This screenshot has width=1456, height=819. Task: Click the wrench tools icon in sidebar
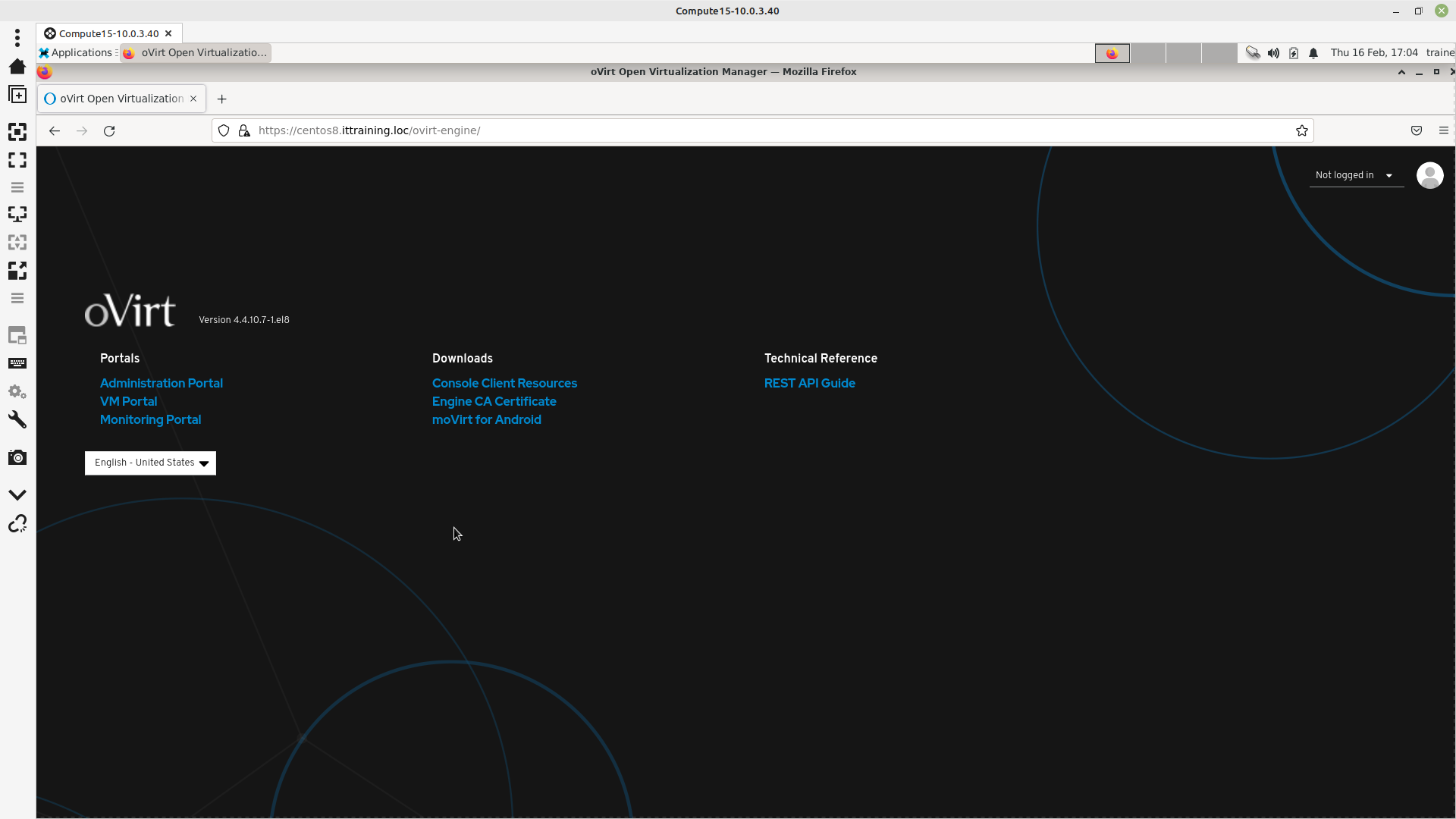pyautogui.click(x=17, y=420)
